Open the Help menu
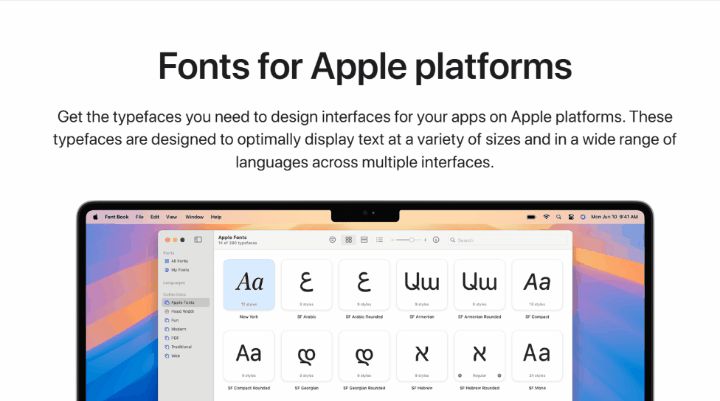Viewport: 720px width, 401px height. [216, 217]
